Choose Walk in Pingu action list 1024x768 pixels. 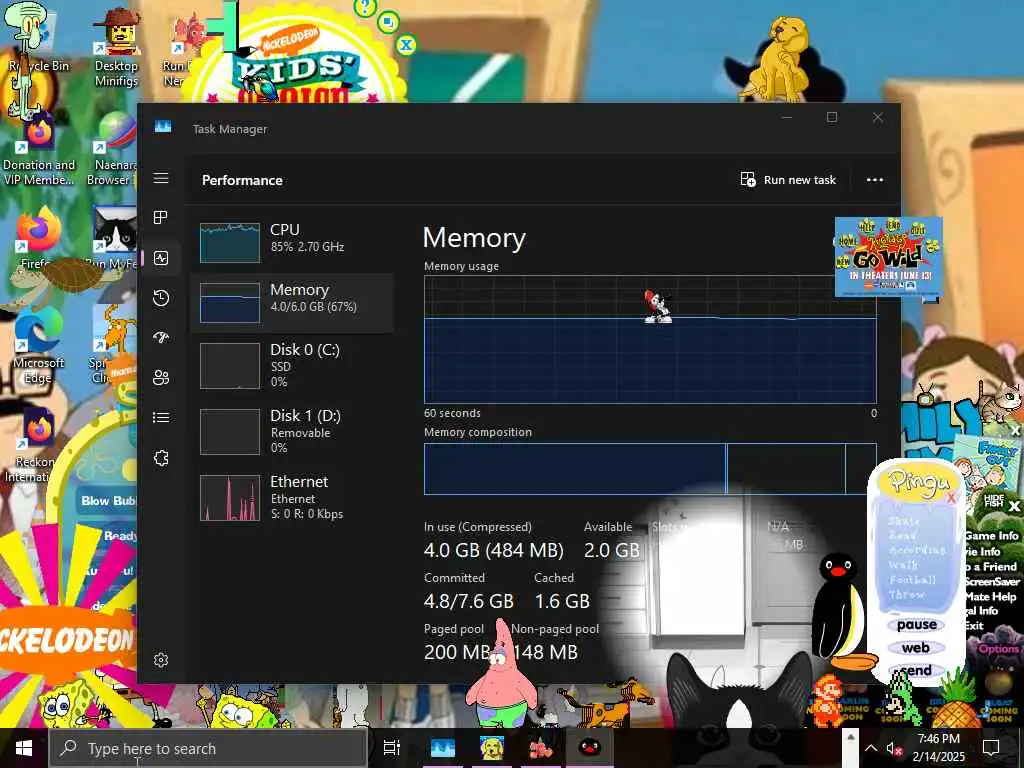(903, 565)
